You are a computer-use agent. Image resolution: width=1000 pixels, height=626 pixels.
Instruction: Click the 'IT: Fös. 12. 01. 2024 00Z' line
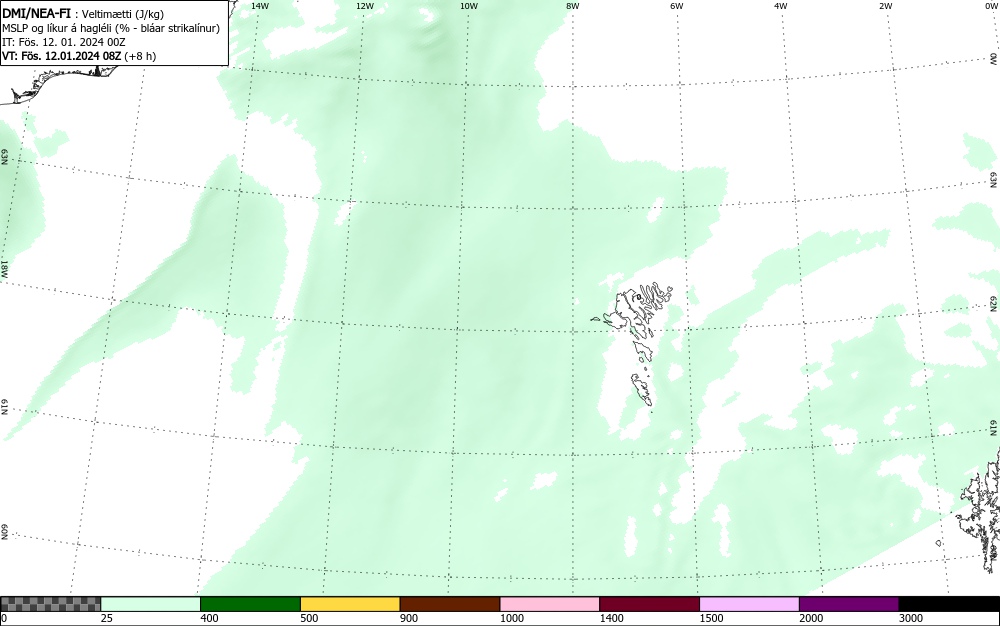64,42
